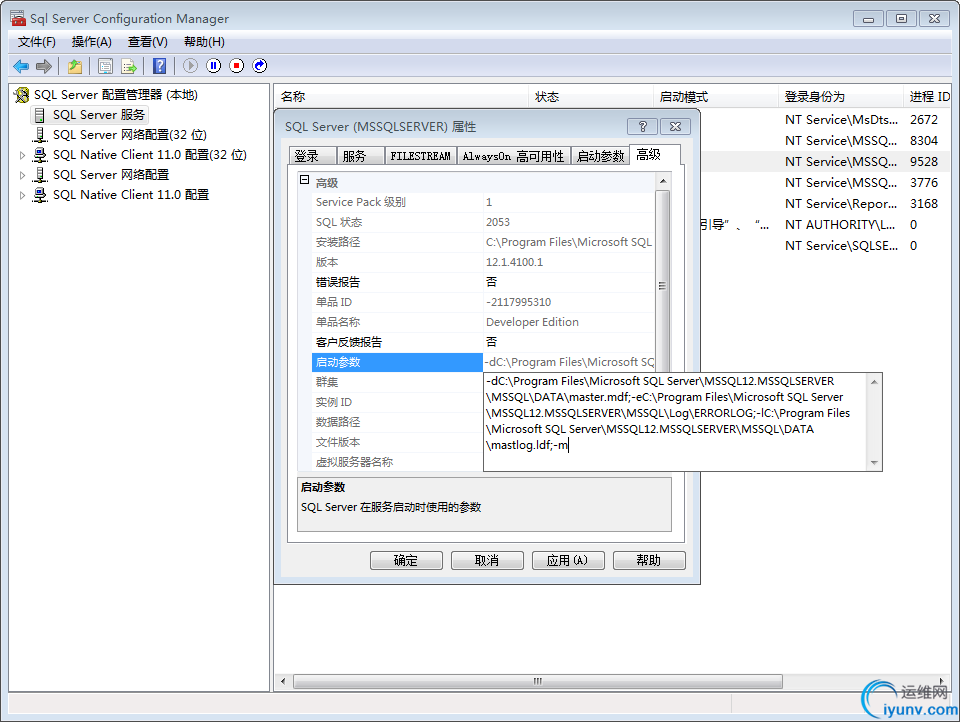The width and height of the screenshot is (964, 726).
Task: Select the NT Service\Repor... row
Action: (x=825, y=203)
